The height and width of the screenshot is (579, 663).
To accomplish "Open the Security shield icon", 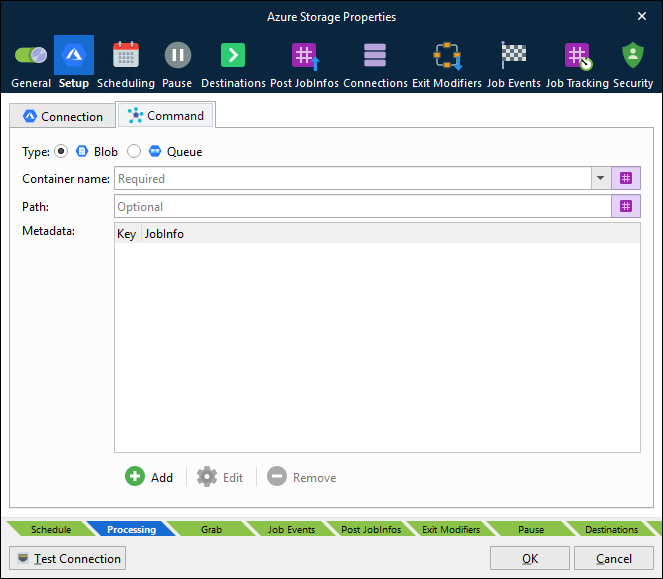I will tap(633, 55).
